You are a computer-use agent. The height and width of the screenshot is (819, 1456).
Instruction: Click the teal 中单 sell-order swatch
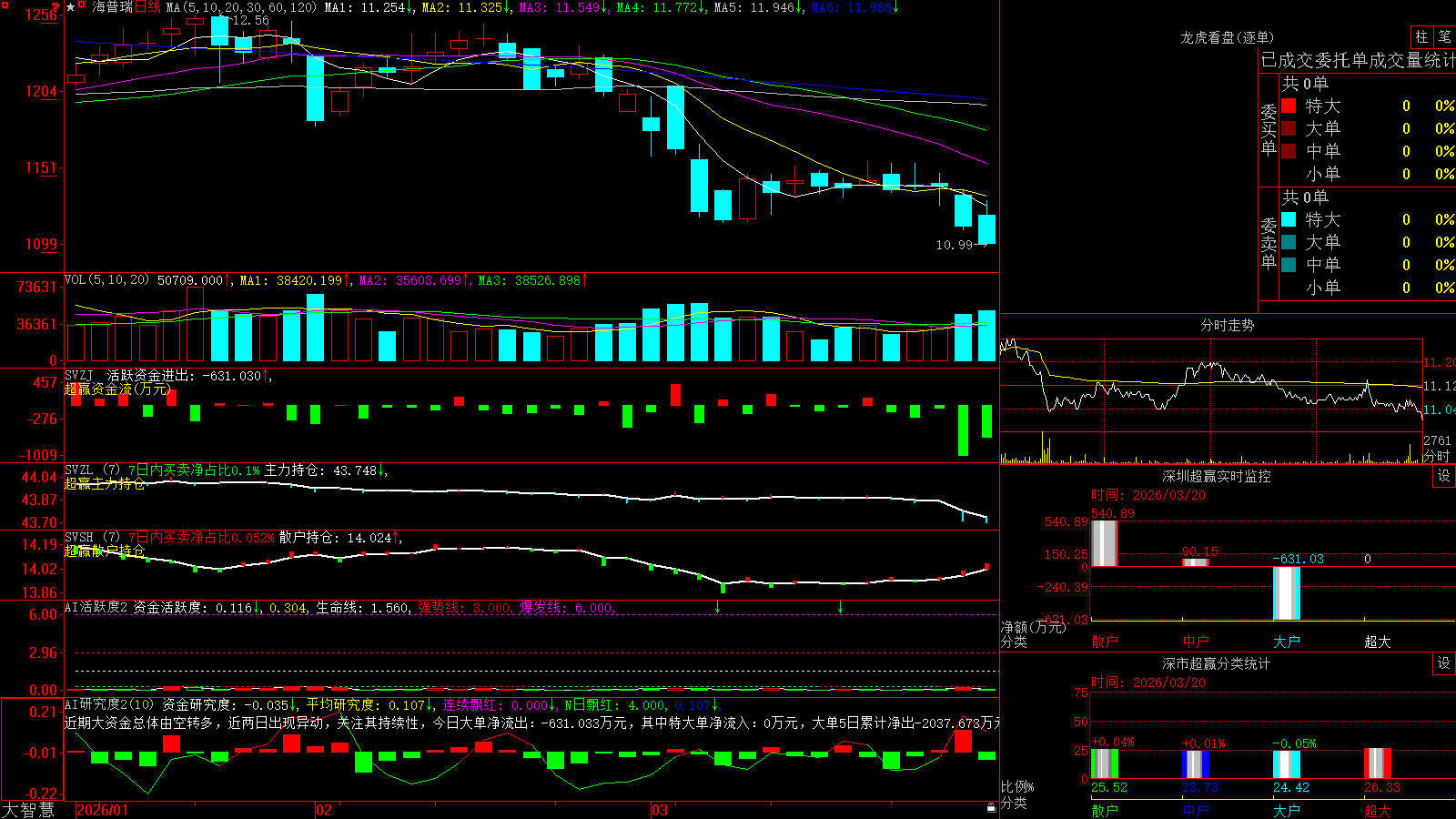[1289, 265]
